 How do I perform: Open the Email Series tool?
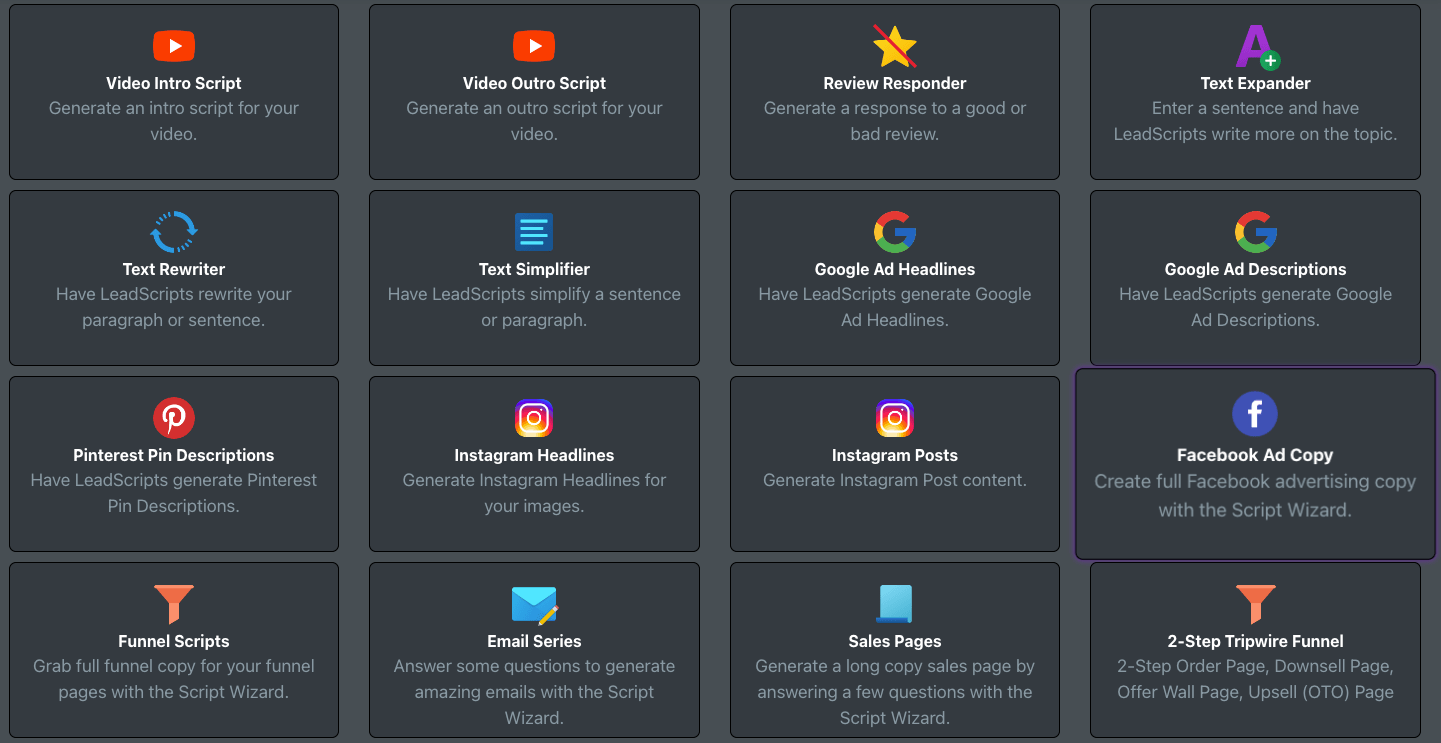[x=533, y=650]
